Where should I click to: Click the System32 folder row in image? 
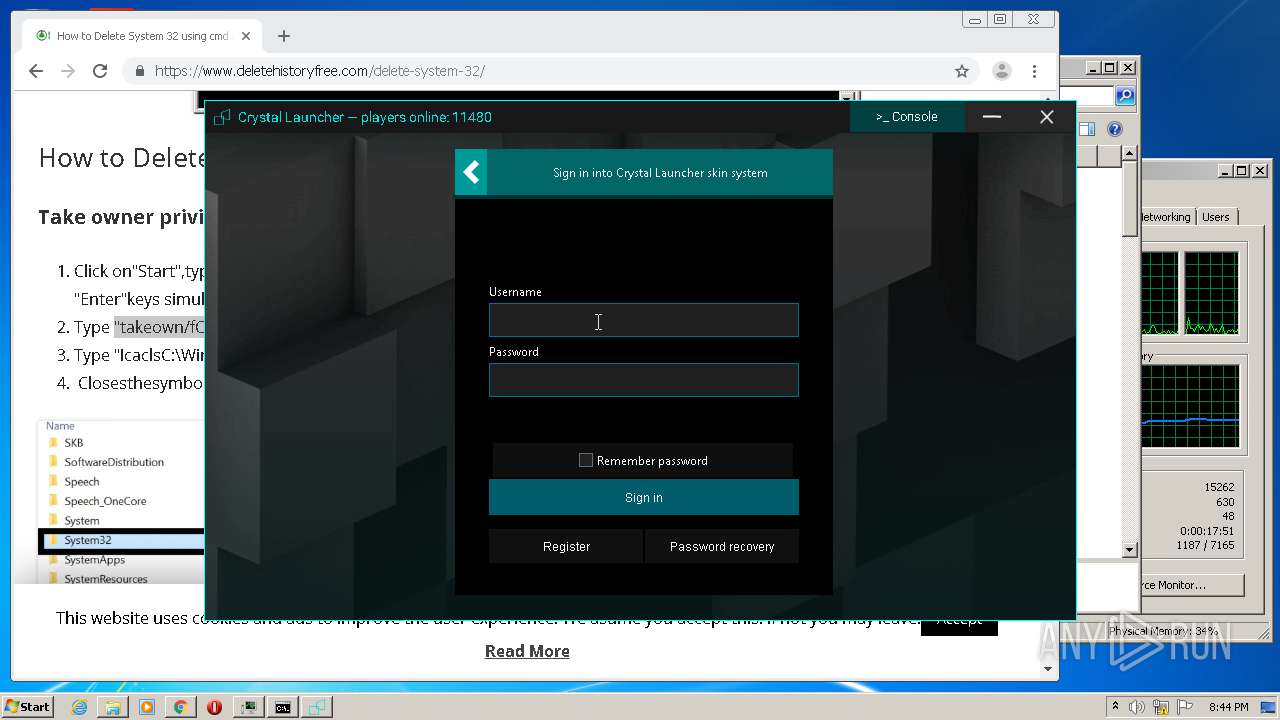coord(121,540)
